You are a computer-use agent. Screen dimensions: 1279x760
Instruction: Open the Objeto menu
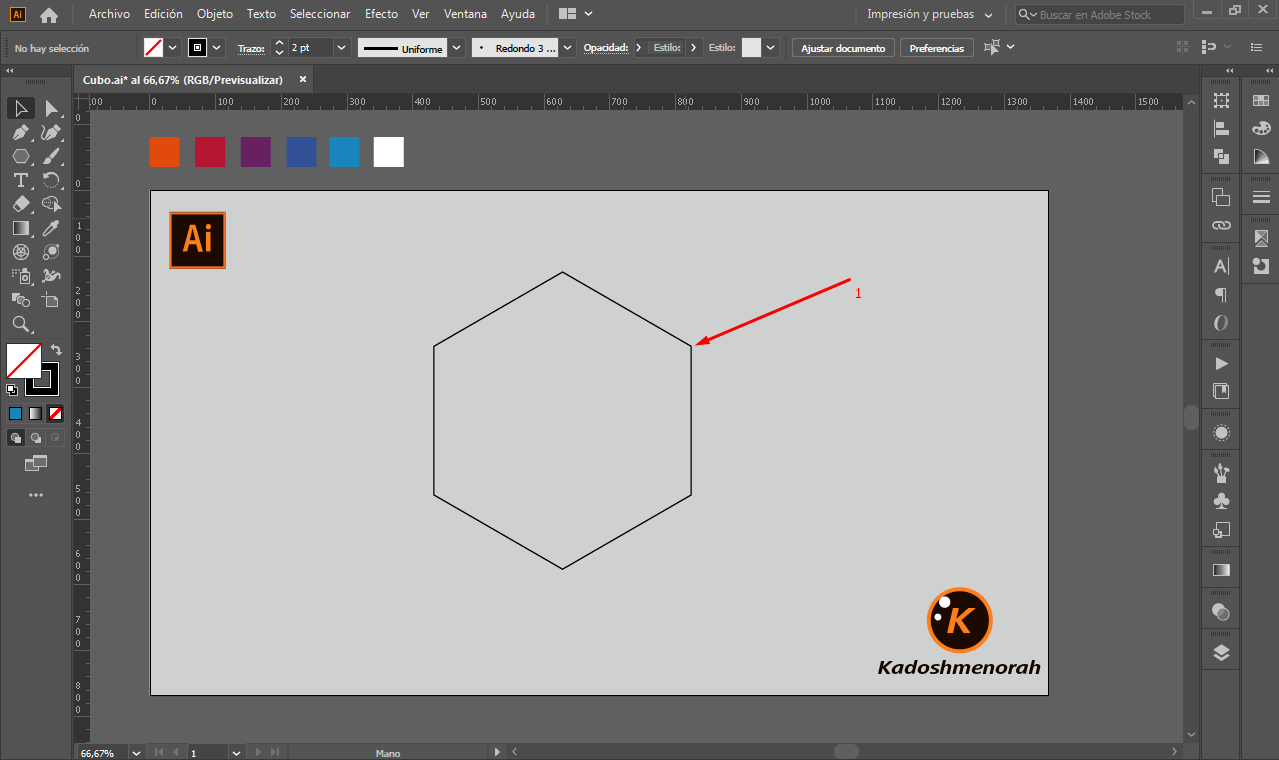[215, 14]
